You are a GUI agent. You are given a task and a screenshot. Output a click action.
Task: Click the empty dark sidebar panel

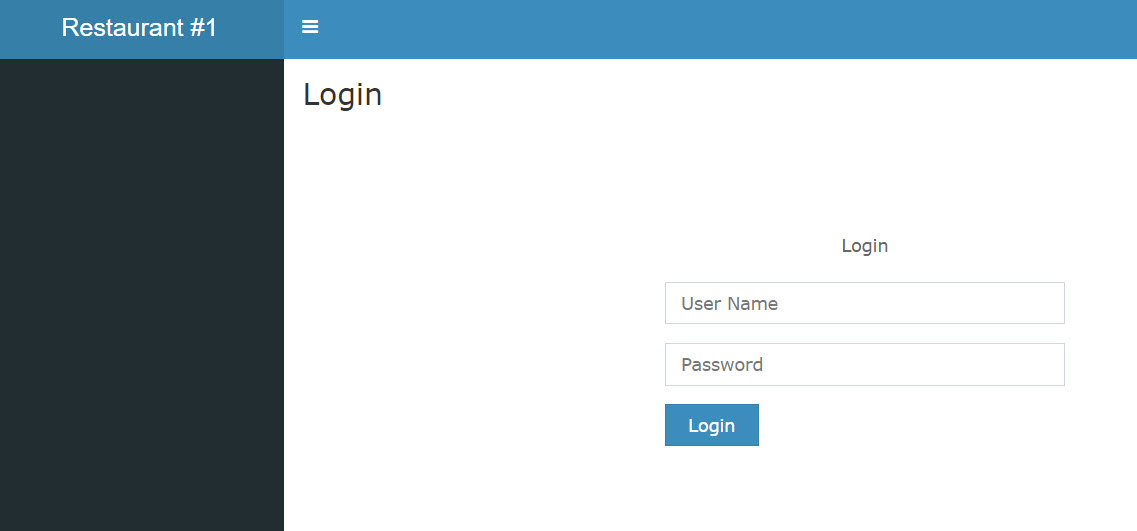click(x=141, y=295)
